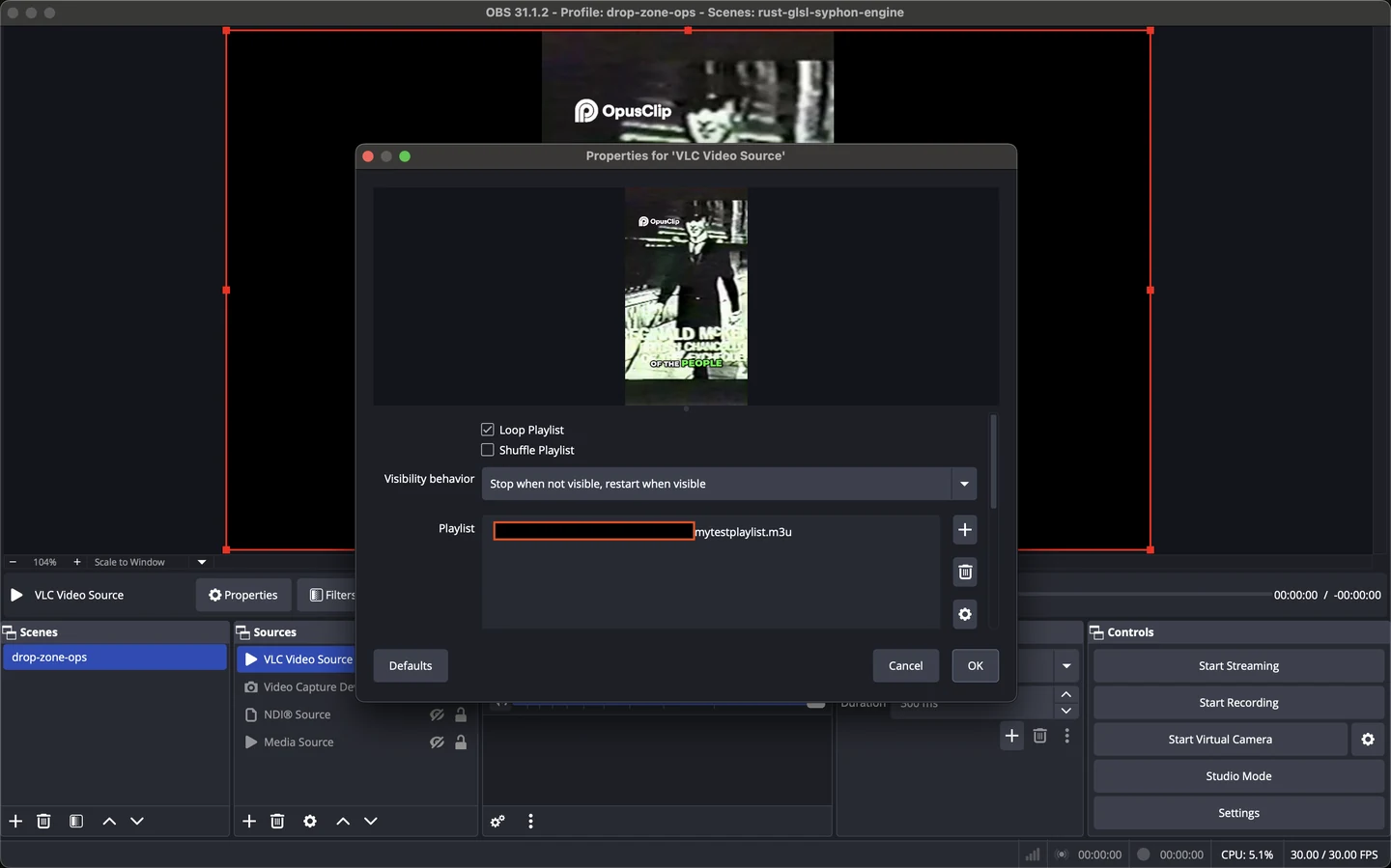Screen dimensions: 1391x868
Task: Open virtual camera configuration gear
Action: pyautogui.click(x=1368, y=740)
